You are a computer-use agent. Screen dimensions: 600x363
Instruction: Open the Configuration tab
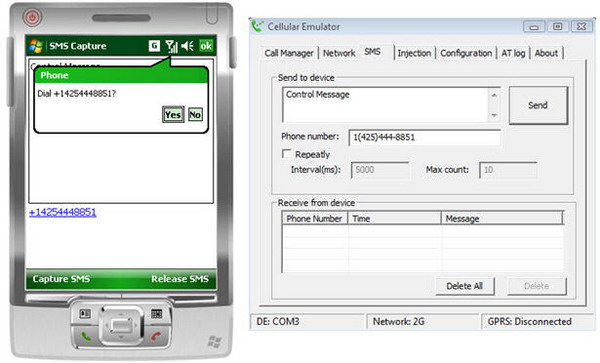pyautogui.click(x=466, y=53)
